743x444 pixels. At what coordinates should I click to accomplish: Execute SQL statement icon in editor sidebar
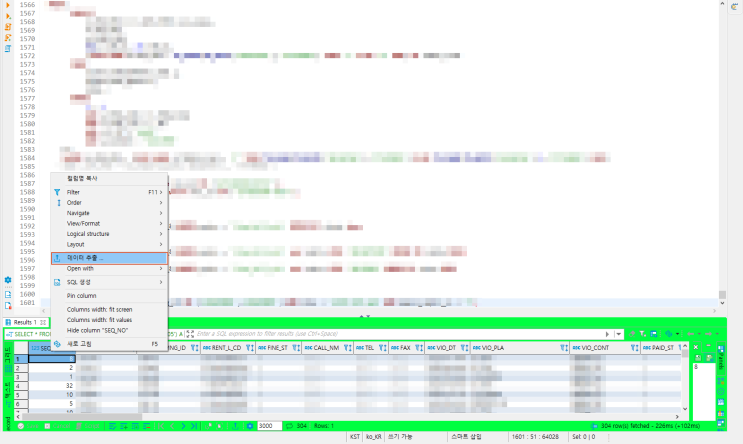click(x=8, y=5)
